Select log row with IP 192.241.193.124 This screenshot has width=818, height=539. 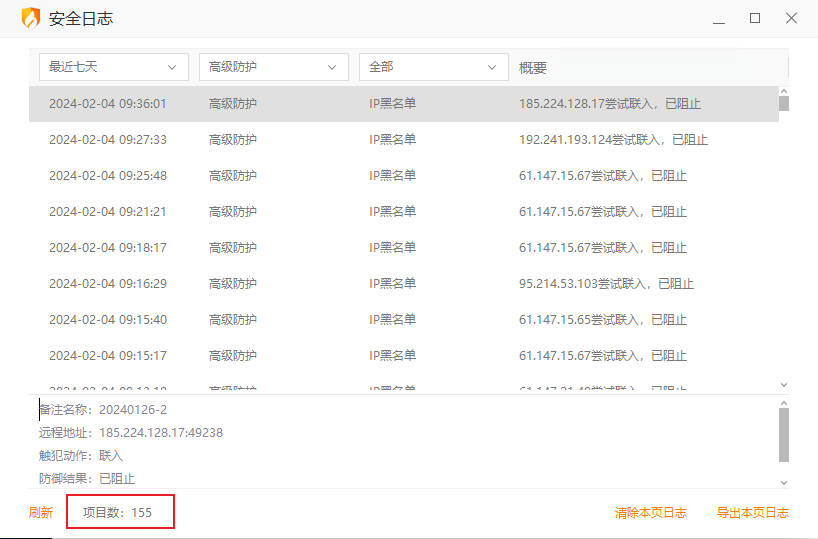coord(400,140)
